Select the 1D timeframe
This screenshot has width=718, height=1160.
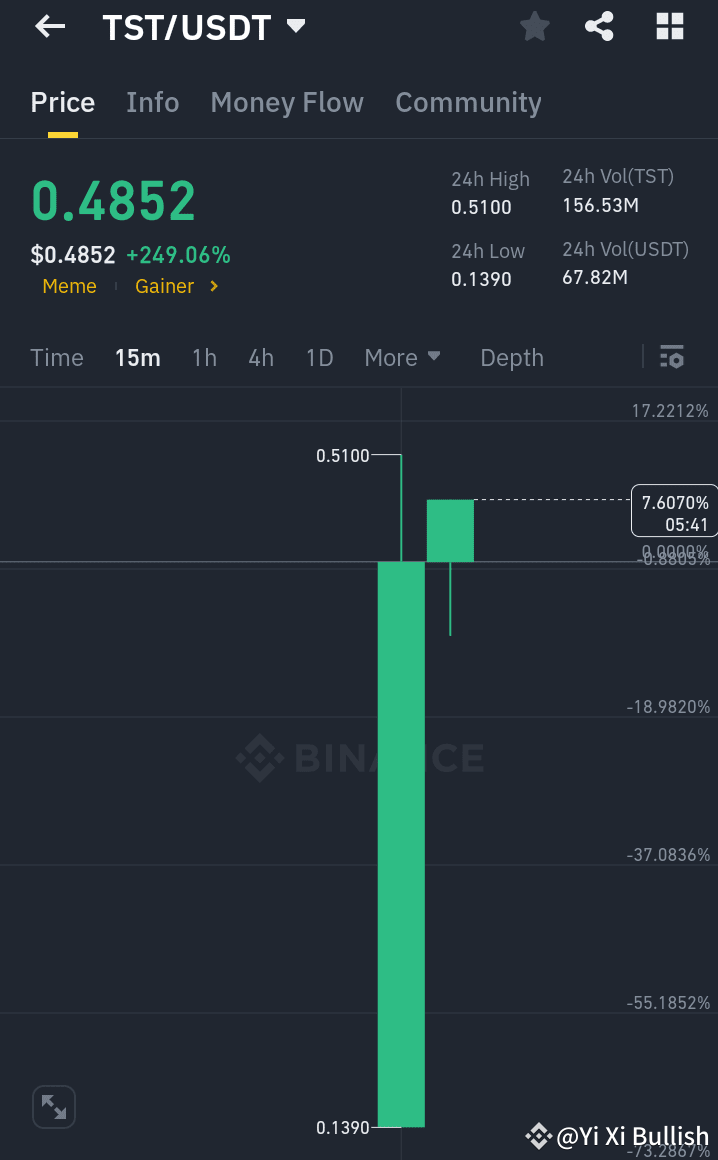tap(319, 357)
